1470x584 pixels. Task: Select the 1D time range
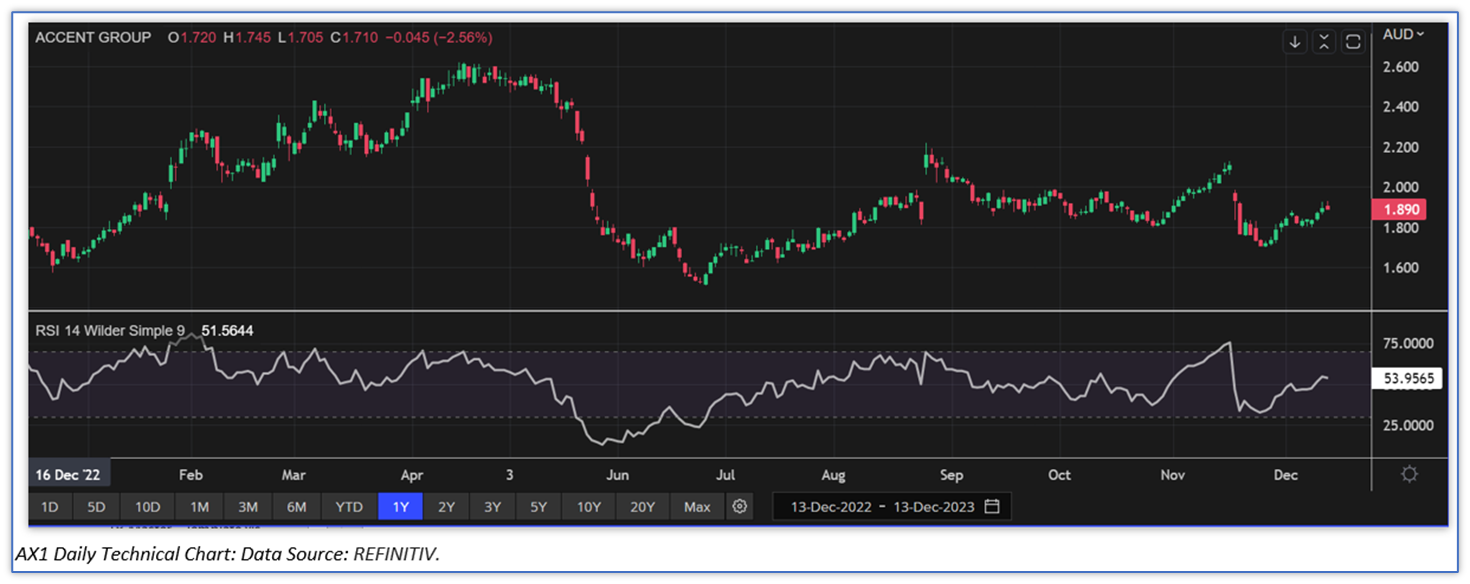pos(49,507)
